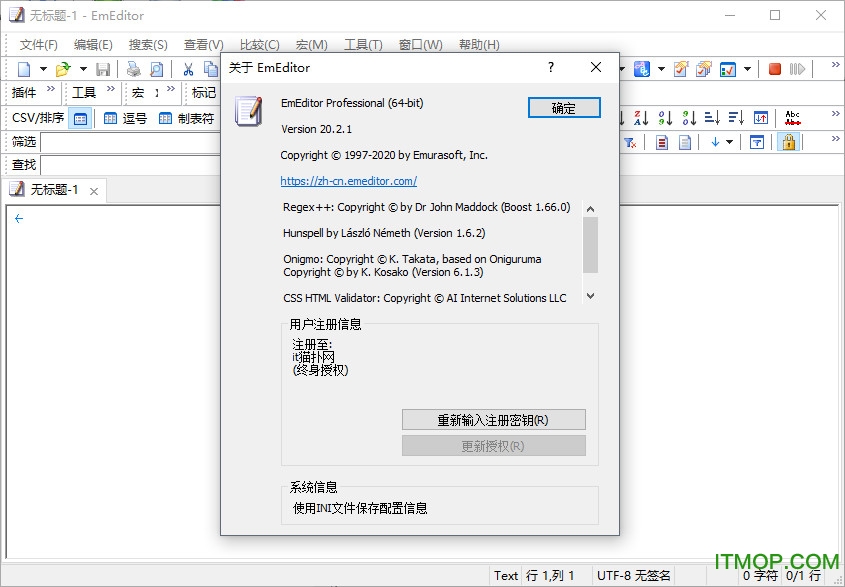
Task: Click the single-page properties icon with hand
Action: click(681, 69)
